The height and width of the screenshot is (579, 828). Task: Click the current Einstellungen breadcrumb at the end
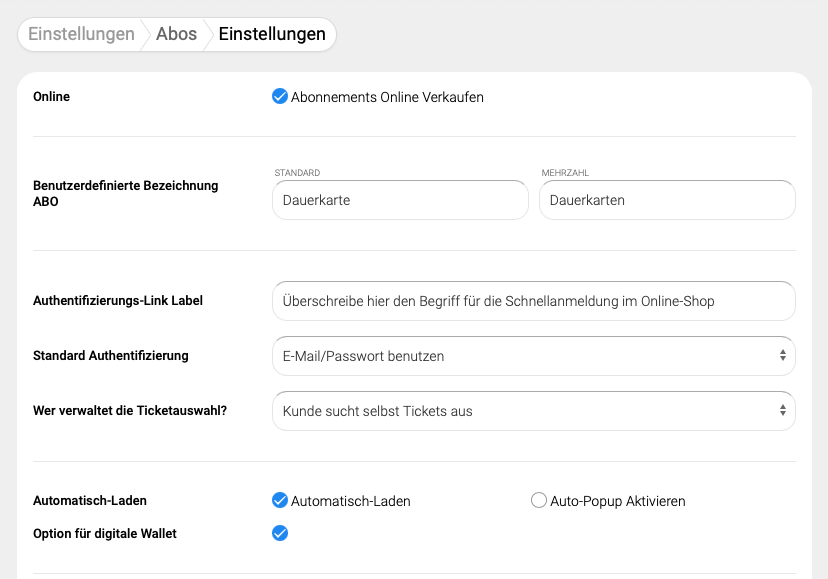[x=272, y=34]
